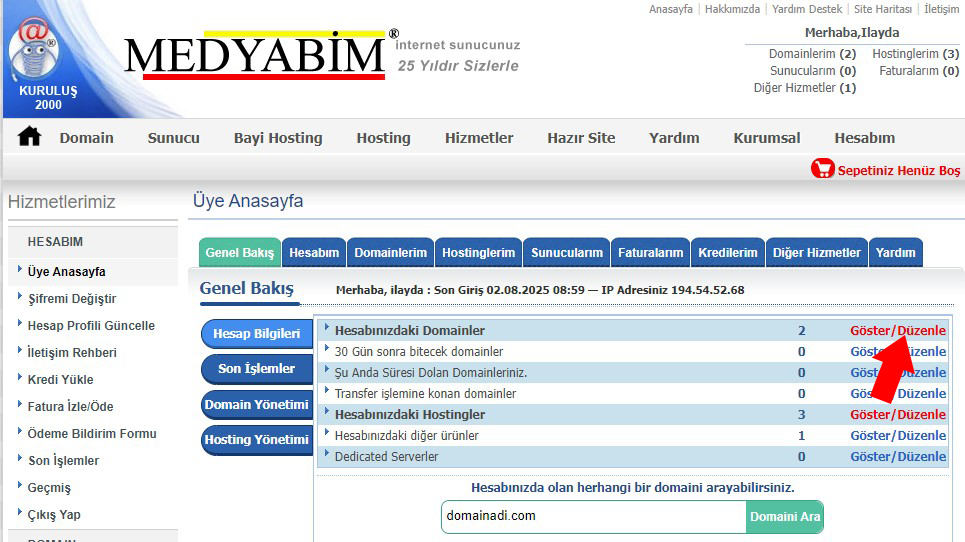This screenshot has height=542, width=965.
Task: Click the Hesap Bilgileri button
Action: click(x=257, y=333)
